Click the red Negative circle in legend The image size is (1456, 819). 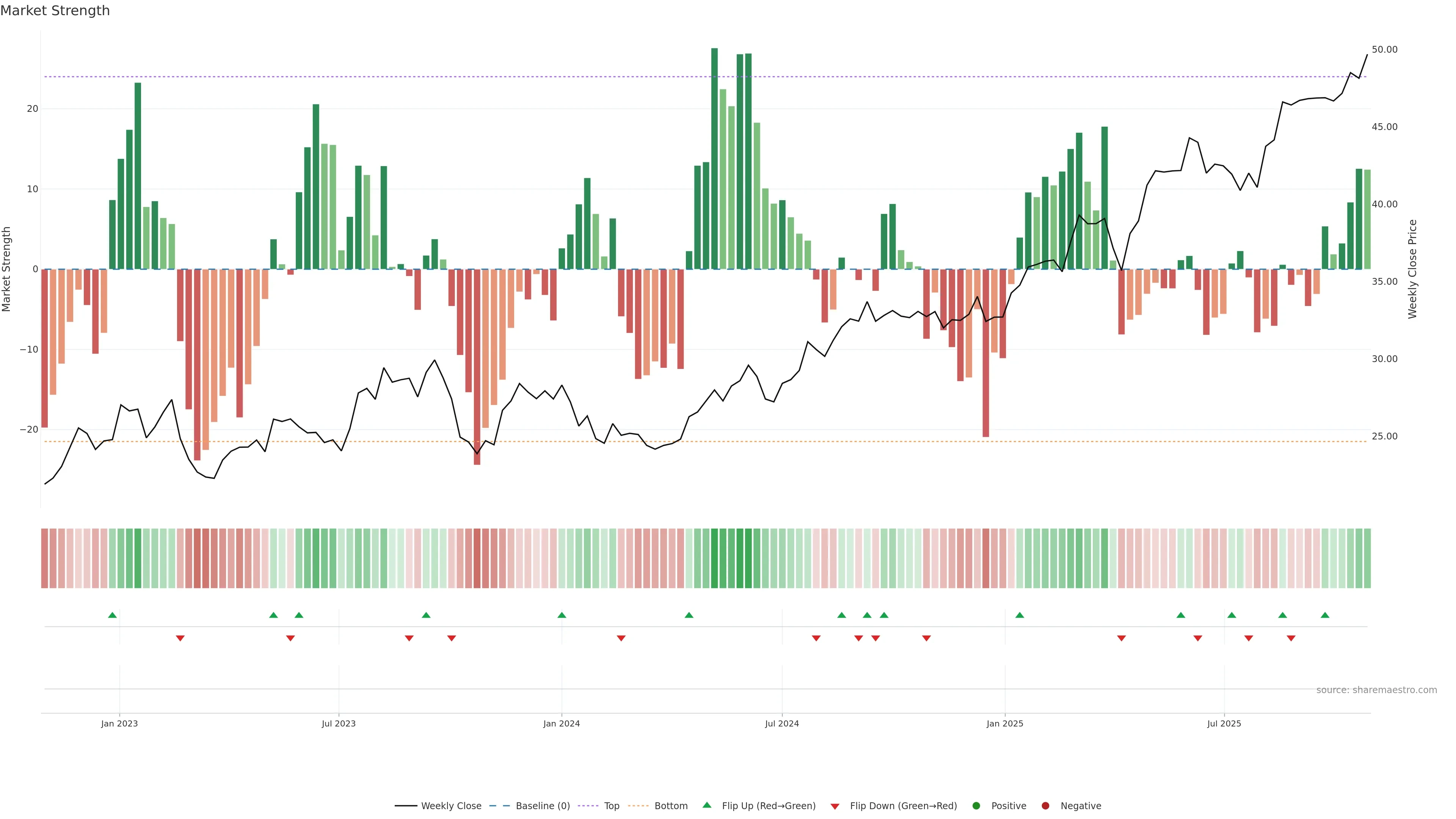click(x=1045, y=806)
